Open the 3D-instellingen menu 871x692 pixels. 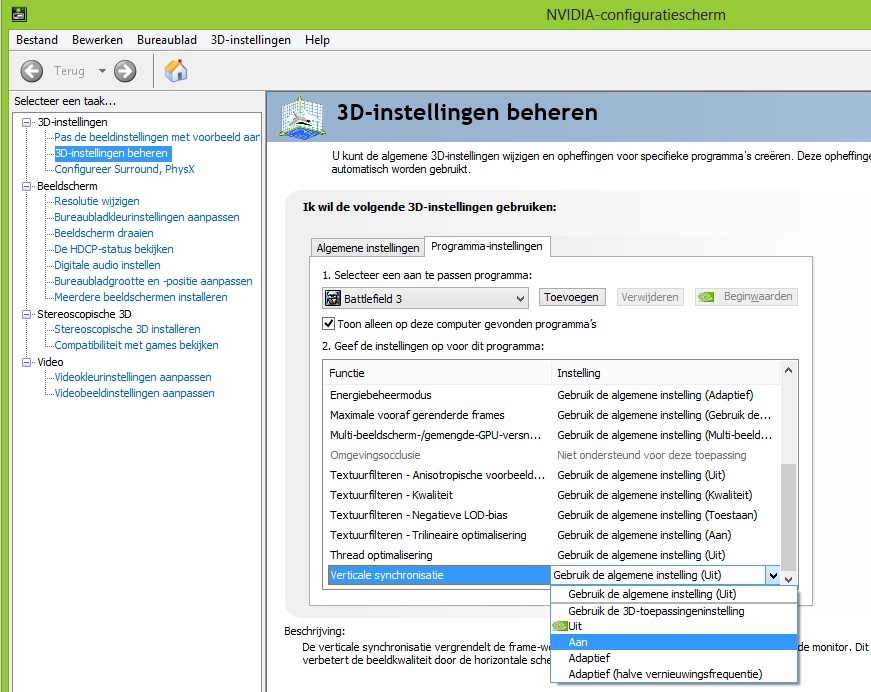coord(251,40)
